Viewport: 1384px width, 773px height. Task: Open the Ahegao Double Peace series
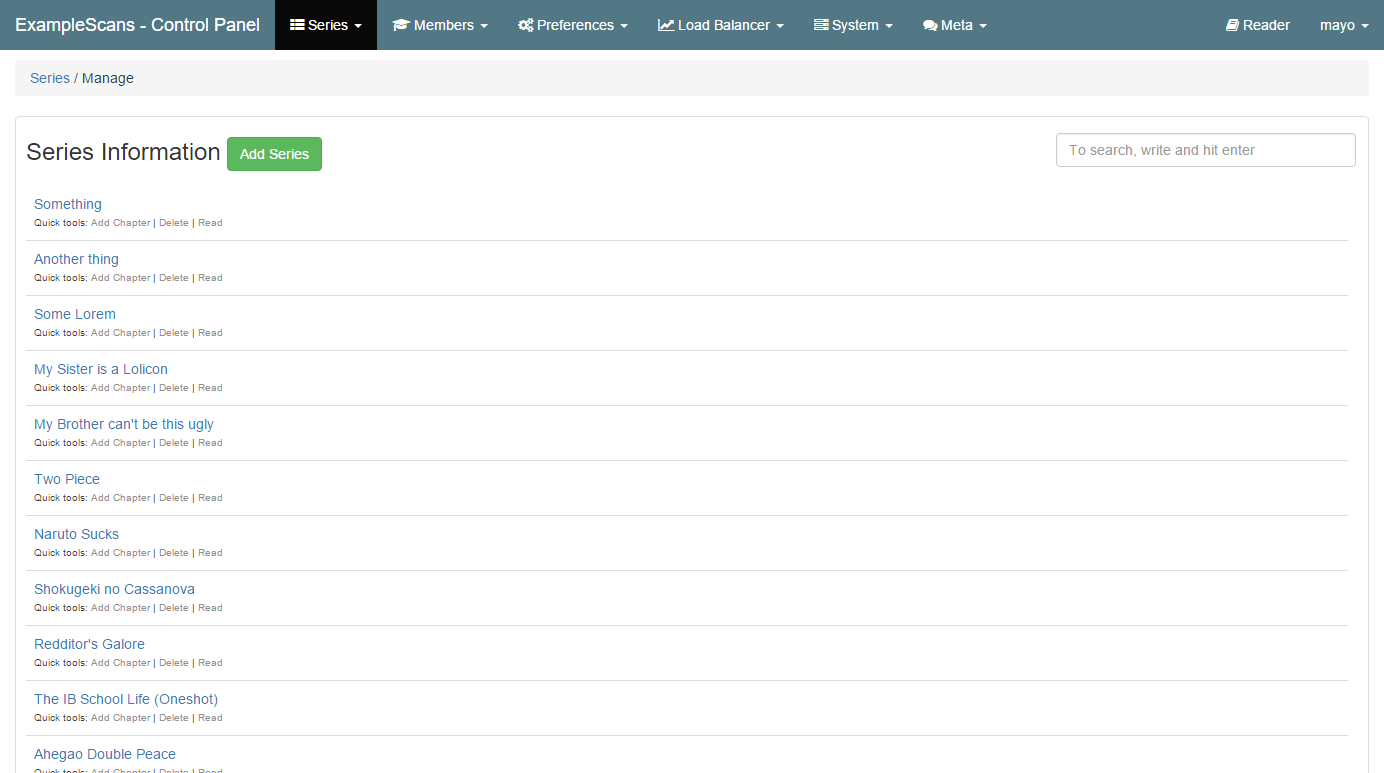pyautogui.click(x=105, y=754)
